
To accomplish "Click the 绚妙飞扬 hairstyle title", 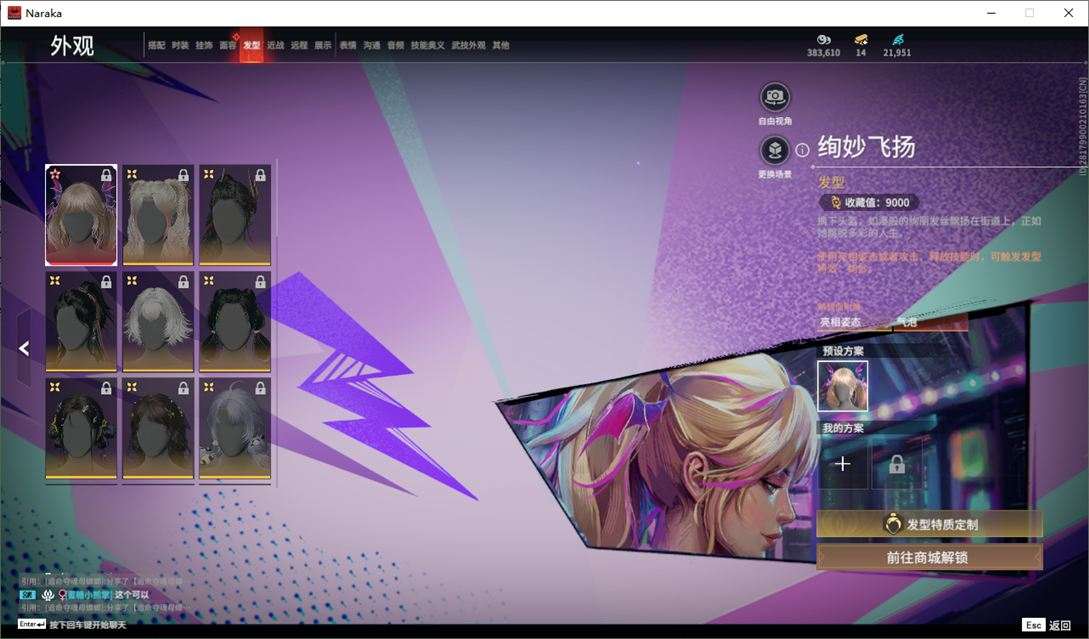I will tap(866, 147).
